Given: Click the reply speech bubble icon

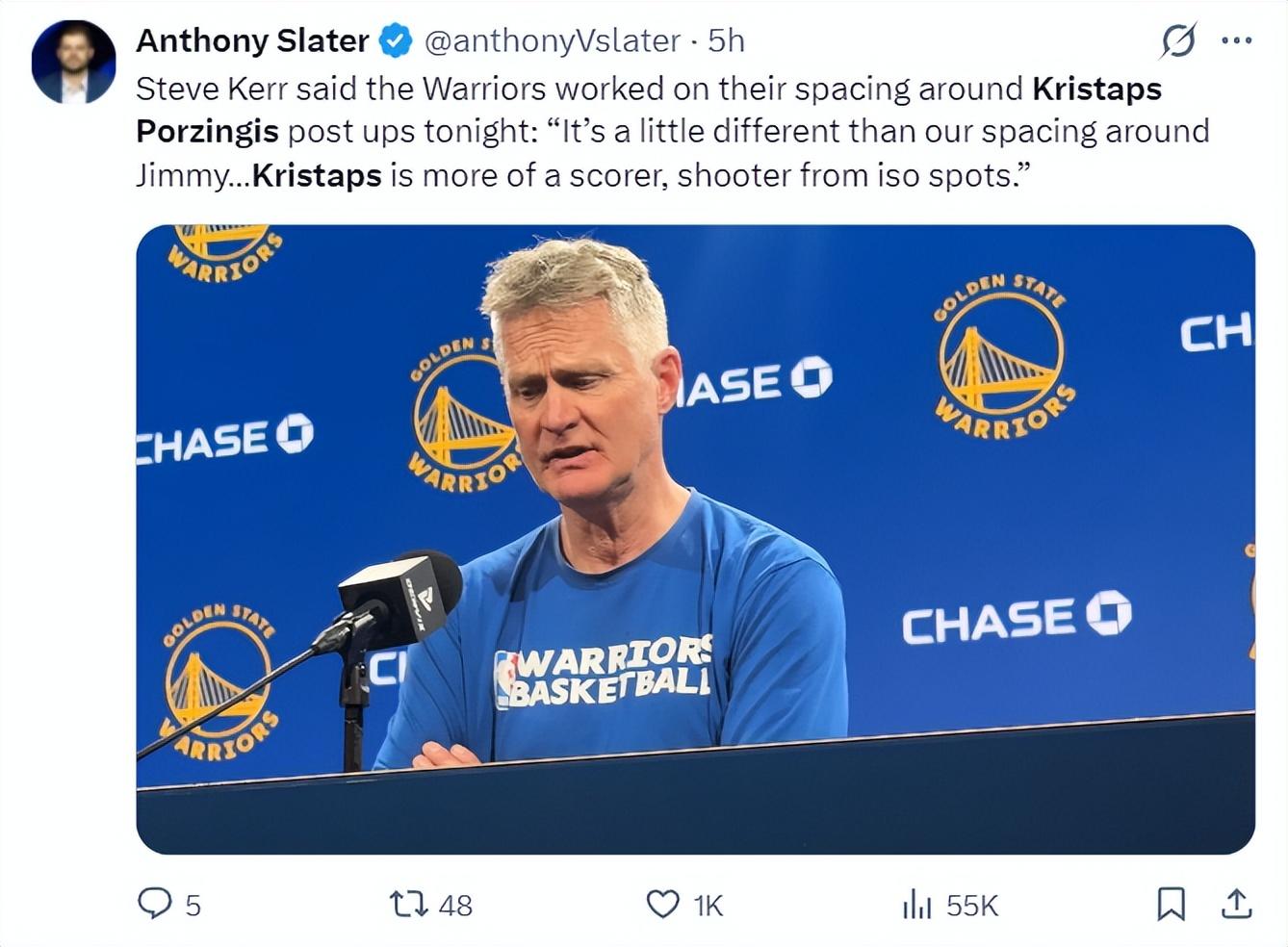Looking at the screenshot, I should (x=154, y=904).
